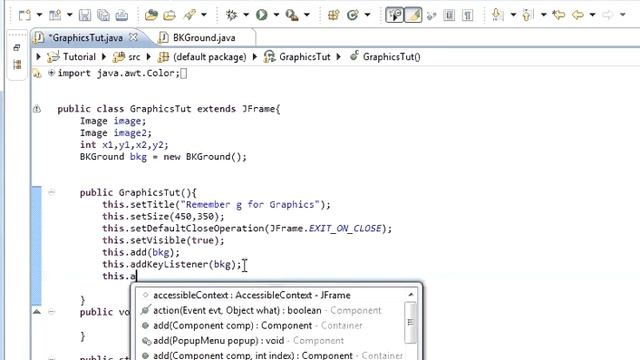This screenshot has width=640, height=360.
Task: Click the Restore view icon in left sidebar
Action: [x=17, y=47]
